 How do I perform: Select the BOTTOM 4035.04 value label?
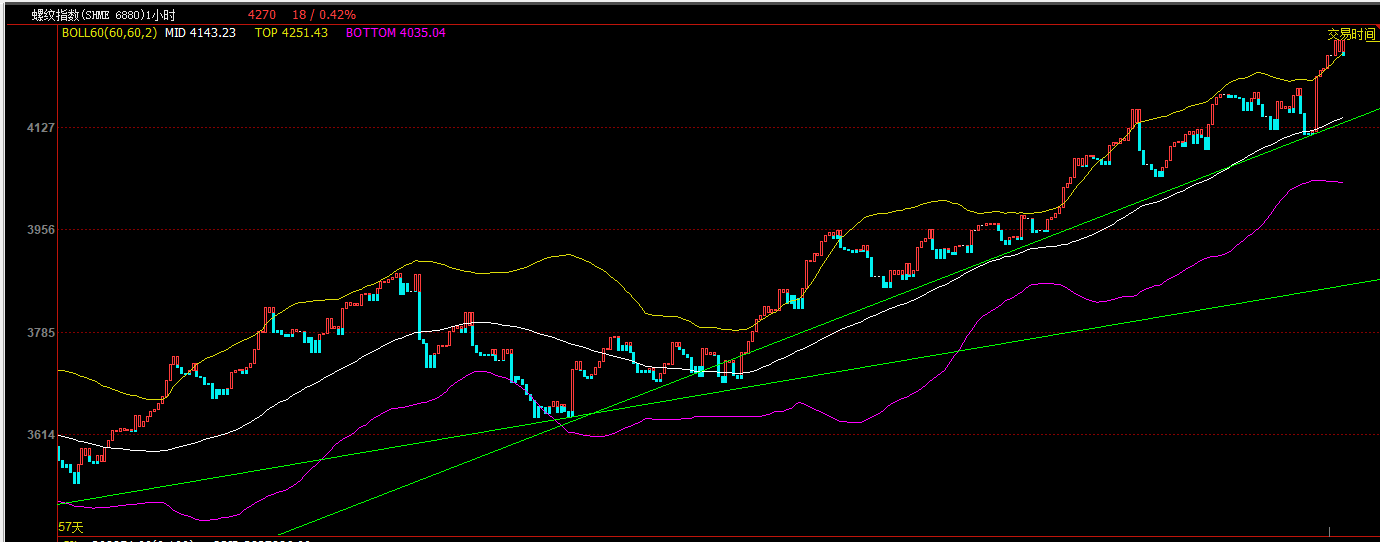point(395,33)
